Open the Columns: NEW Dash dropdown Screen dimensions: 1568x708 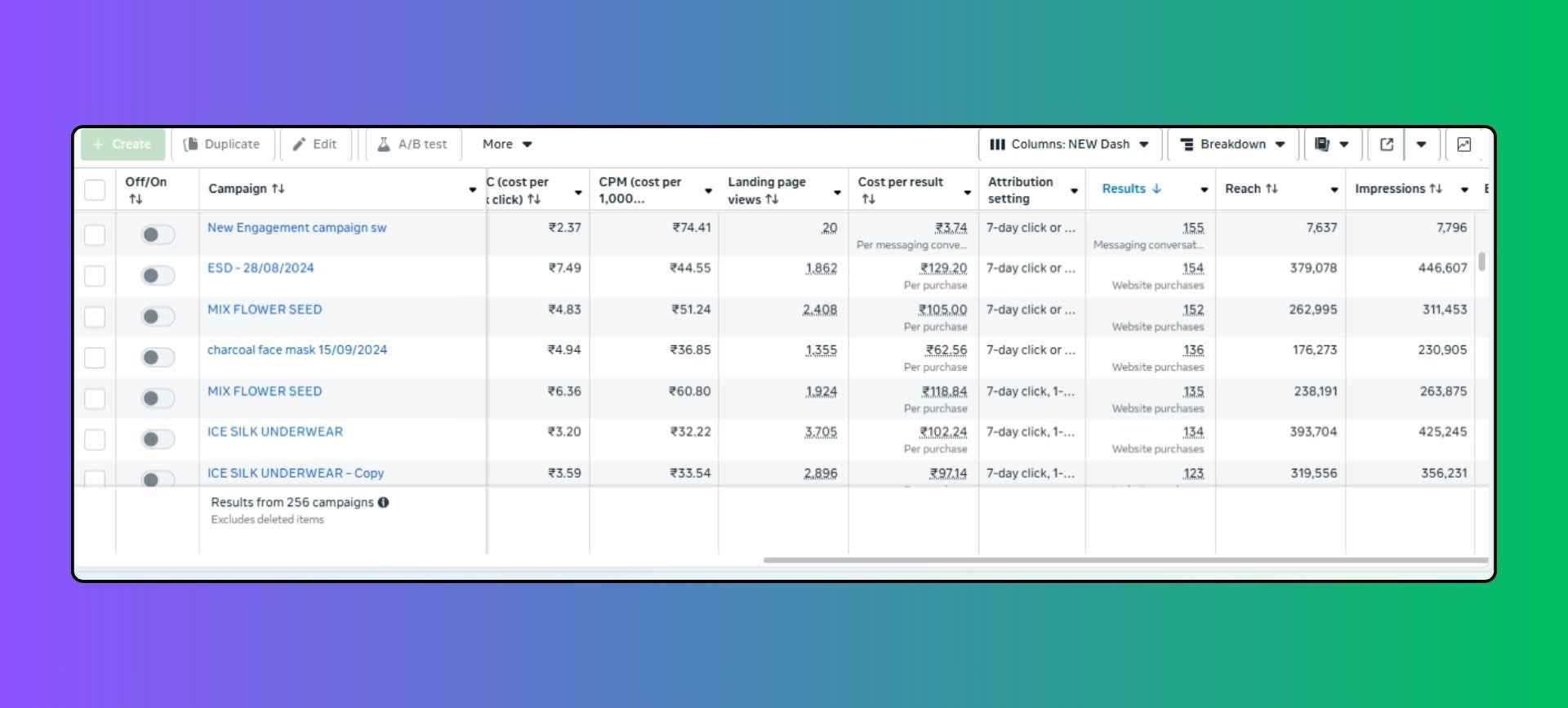pos(1068,145)
